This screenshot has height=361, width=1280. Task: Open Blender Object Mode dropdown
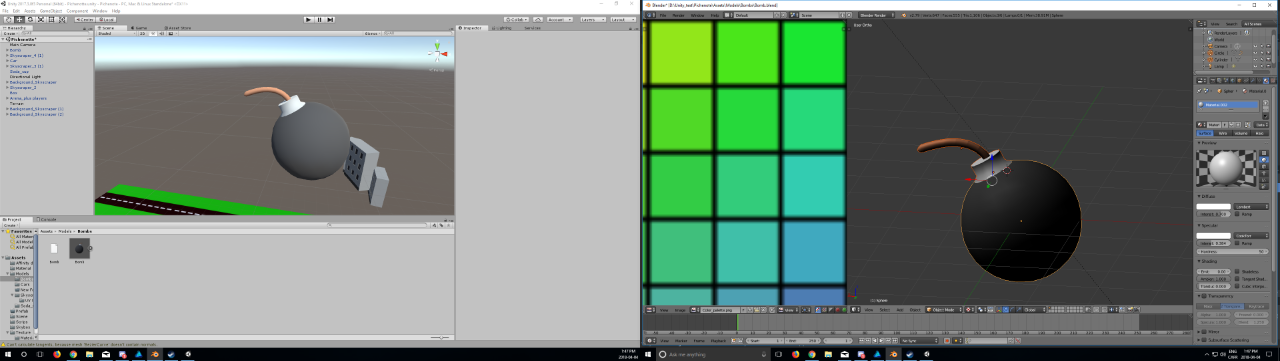(x=944, y=310)
